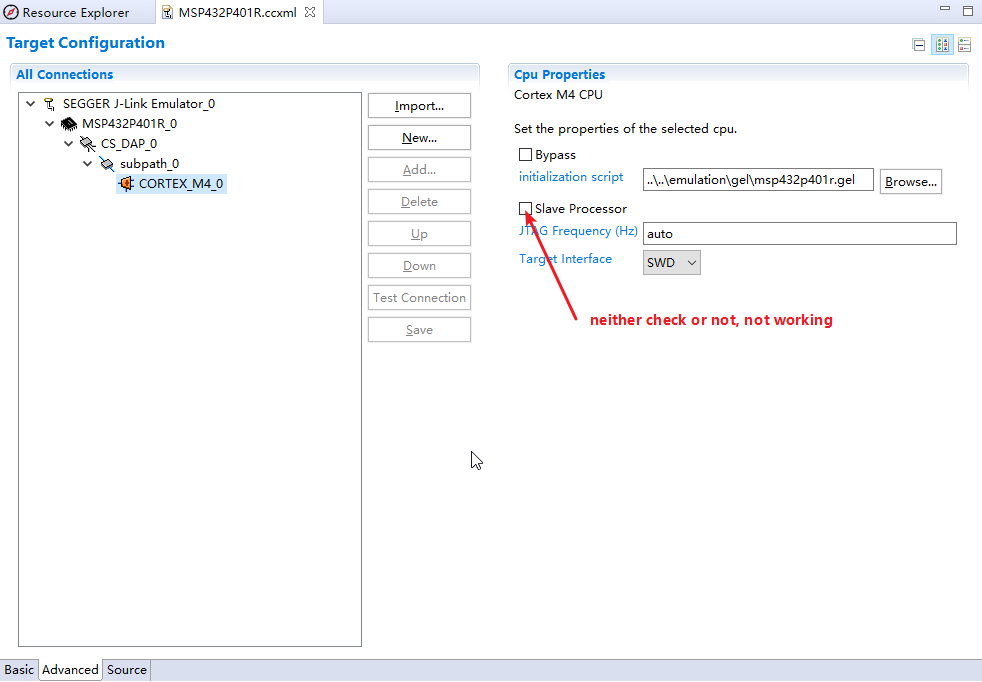The width and height of the screenshot is (982, 682).
Task: Select the Advanced tab
Action: pos(70,669)
